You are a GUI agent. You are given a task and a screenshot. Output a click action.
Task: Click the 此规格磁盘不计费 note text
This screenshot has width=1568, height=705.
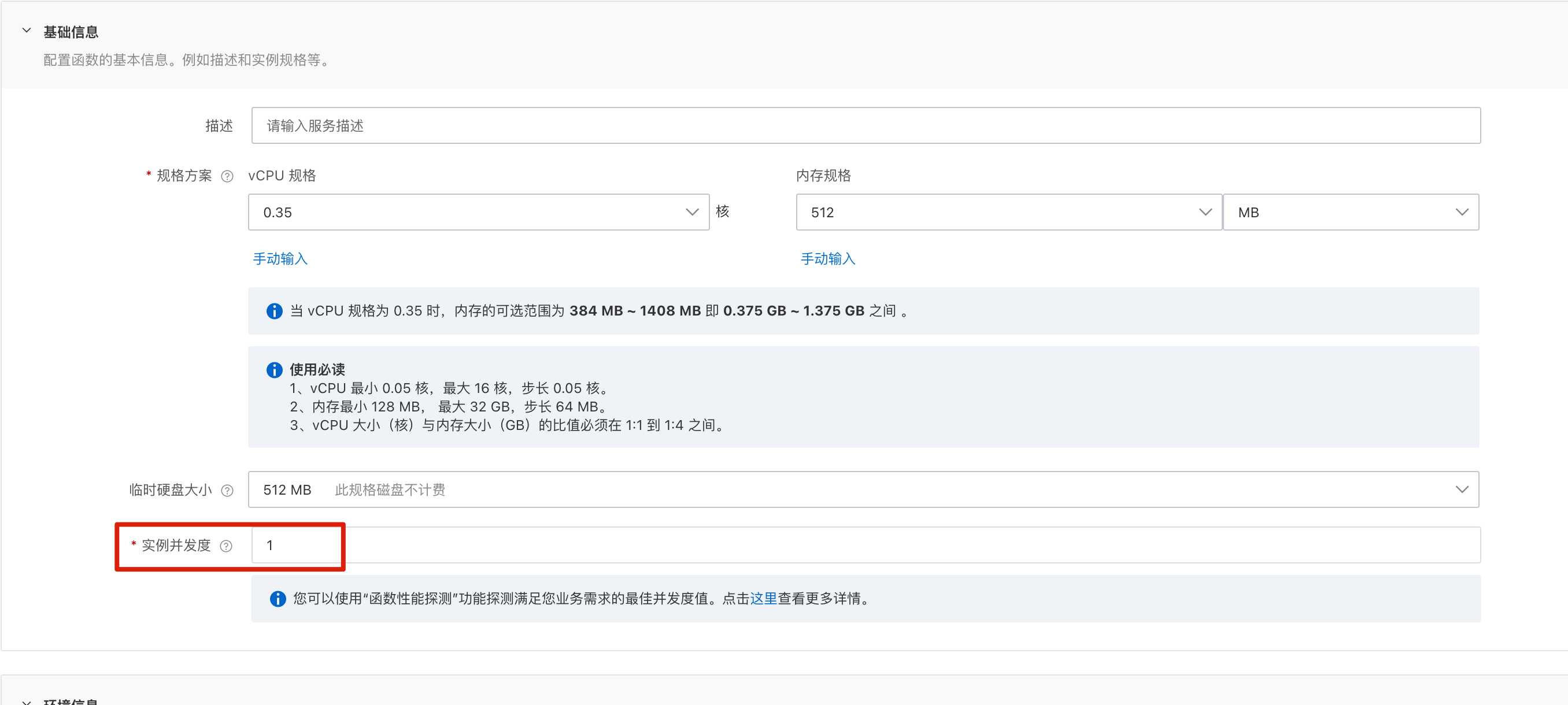point(390,489)
